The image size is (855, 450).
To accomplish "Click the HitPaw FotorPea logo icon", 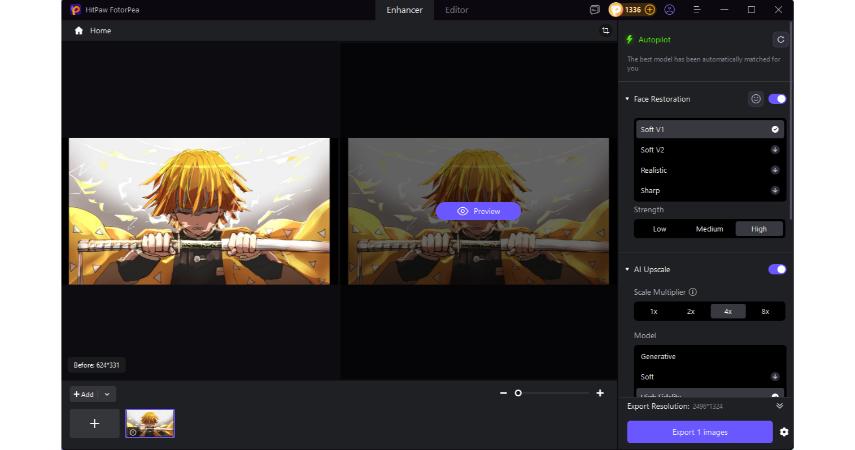I will (75, 10).
